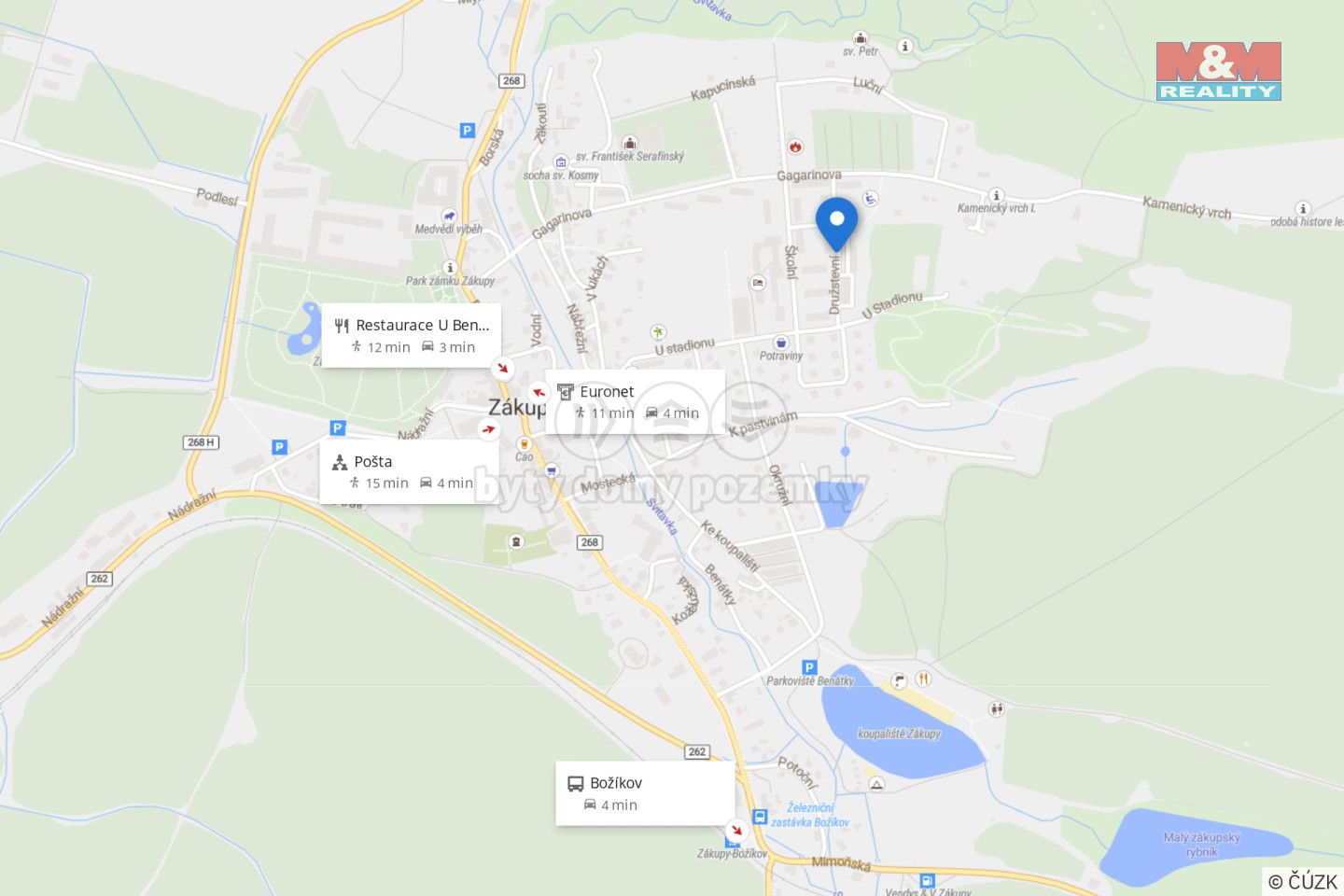Select the red fire station icon

click(795, 147)
